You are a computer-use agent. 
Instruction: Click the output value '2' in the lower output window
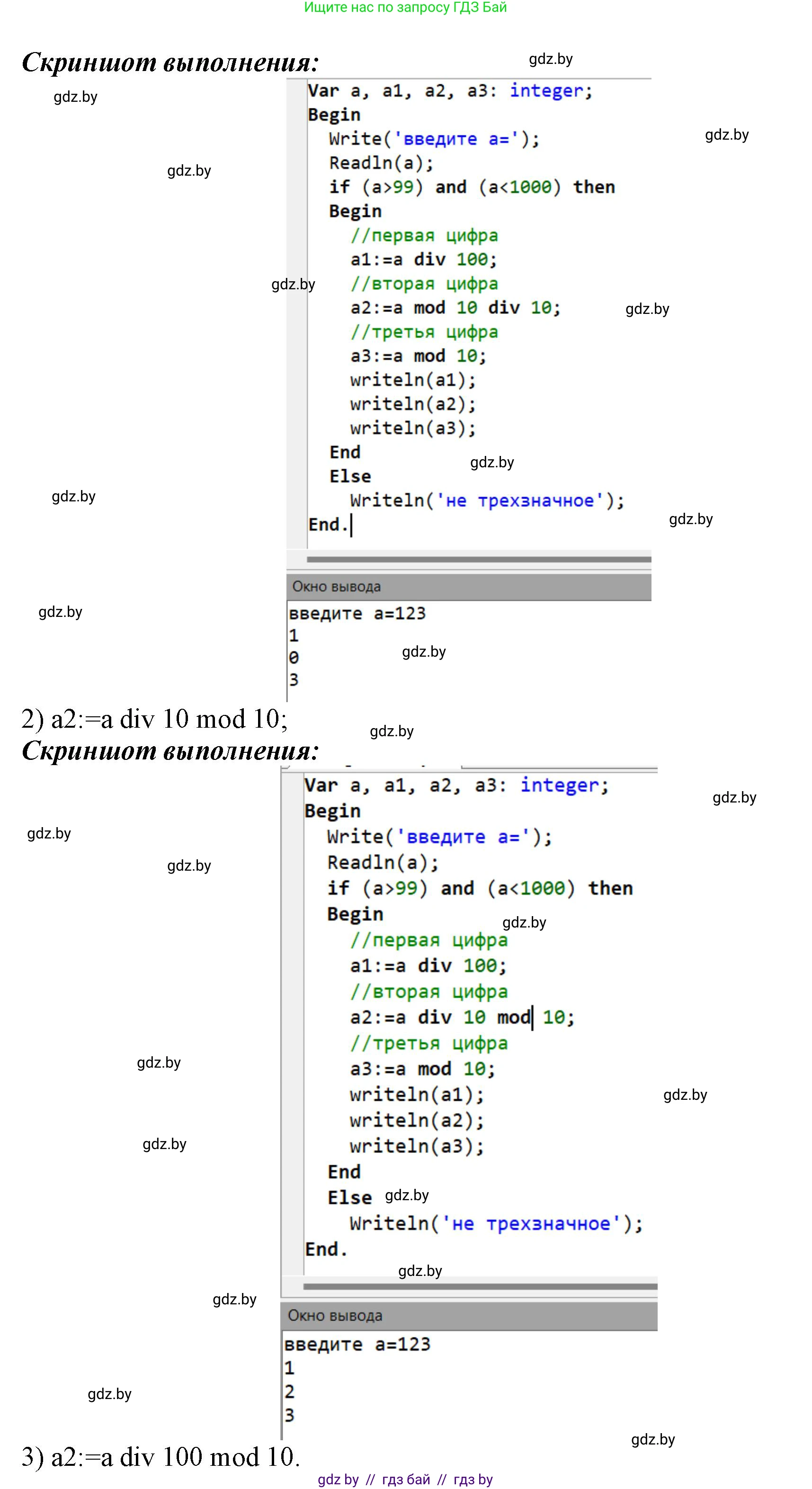coord(290,1391)
